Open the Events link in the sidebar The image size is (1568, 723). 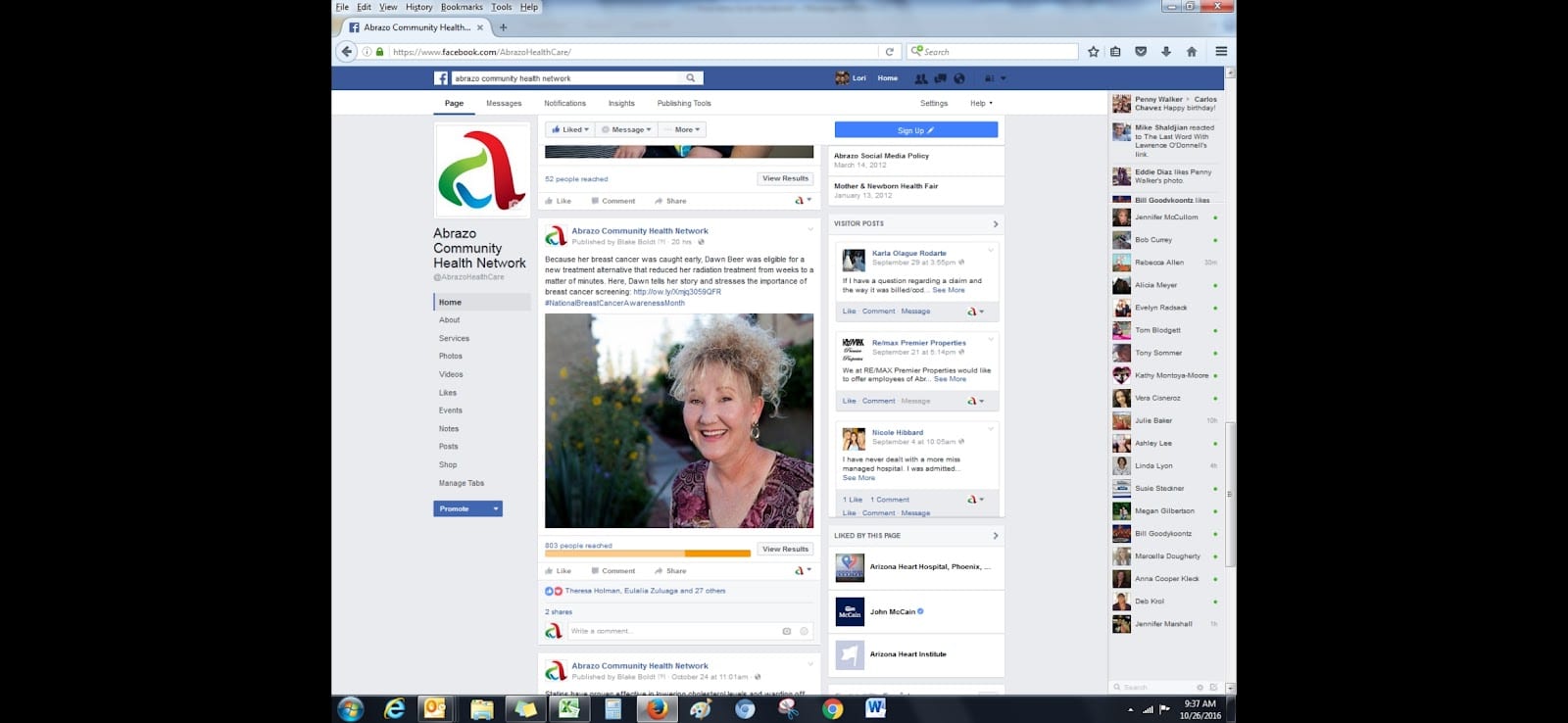coord(451,410)
